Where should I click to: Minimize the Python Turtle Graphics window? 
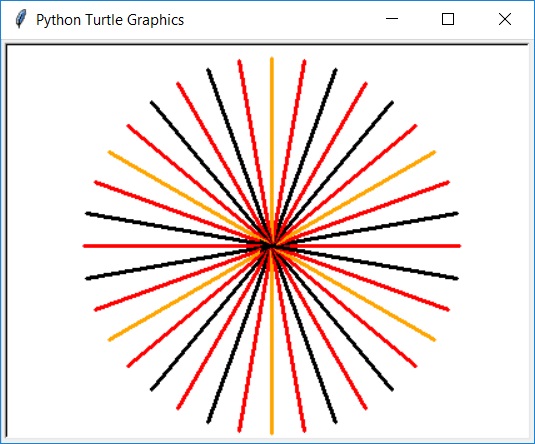pyautogui.click(x=392, y=19)
